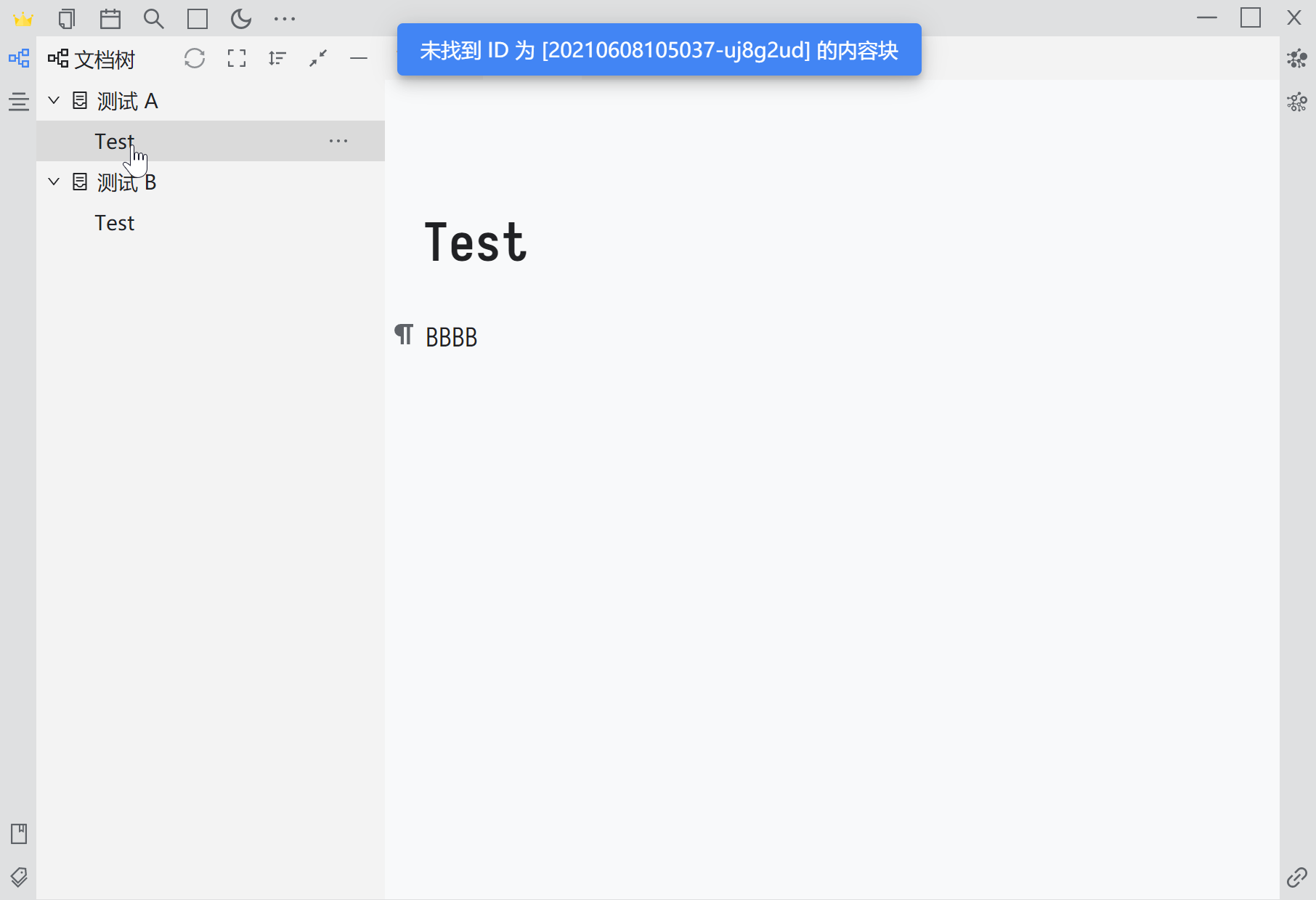1316x900 pixels.
Task: Click the crown account icon
Action: pyautogui.click(x=23, y=19)
